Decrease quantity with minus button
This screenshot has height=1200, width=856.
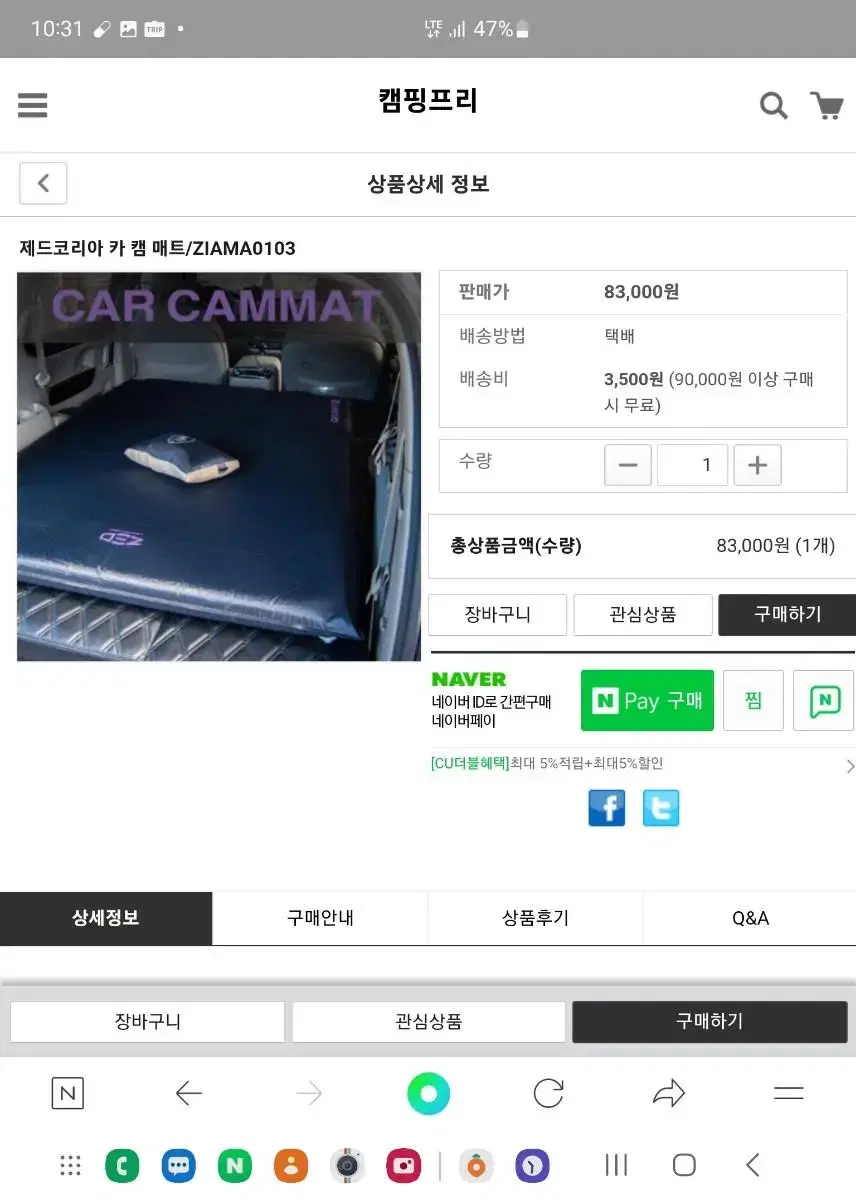(x=628, y=465)
